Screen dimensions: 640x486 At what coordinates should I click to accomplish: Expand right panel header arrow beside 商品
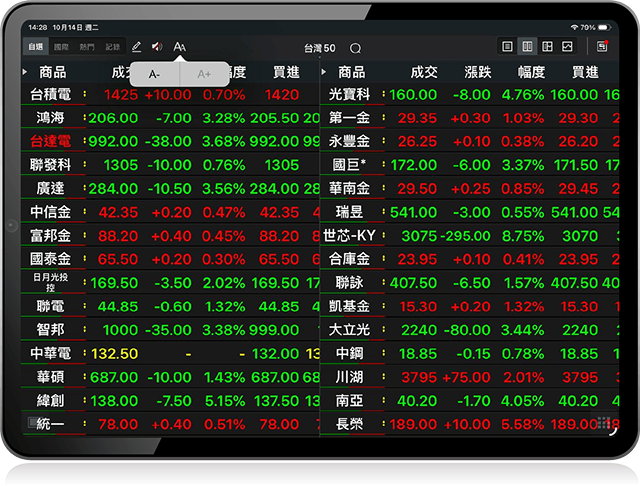tap(324, 72)
